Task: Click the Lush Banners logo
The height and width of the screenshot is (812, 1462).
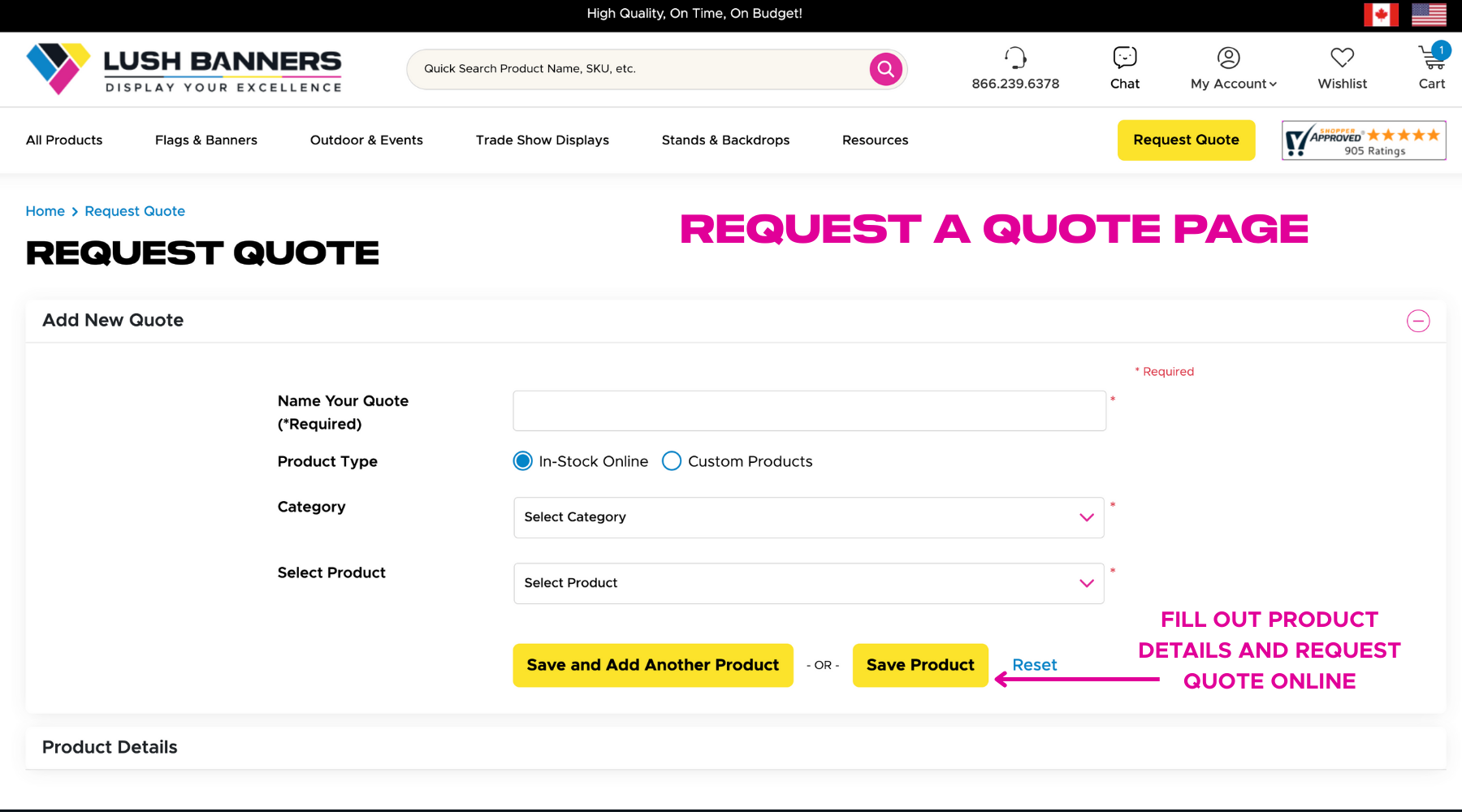Action: (x=184, y=69)
